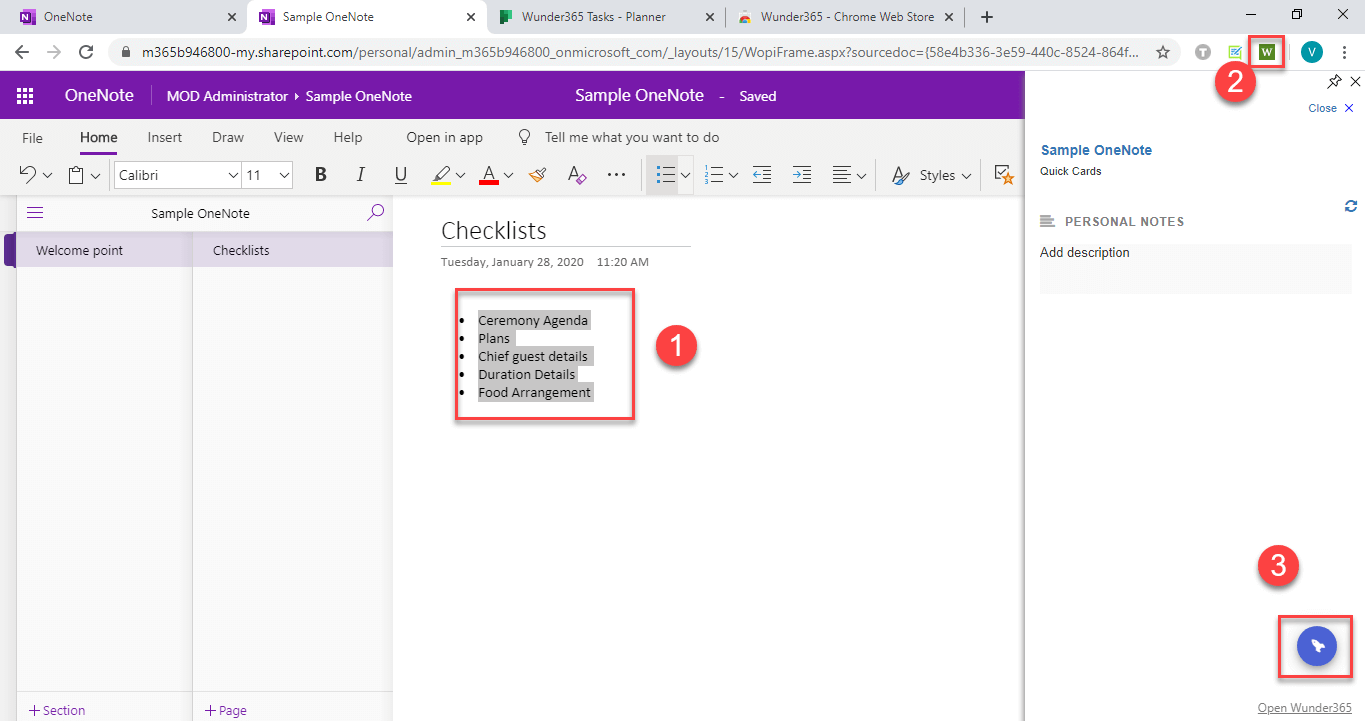Apply yellow text highlight color
Screen dimensions: 1365x721
441,176
